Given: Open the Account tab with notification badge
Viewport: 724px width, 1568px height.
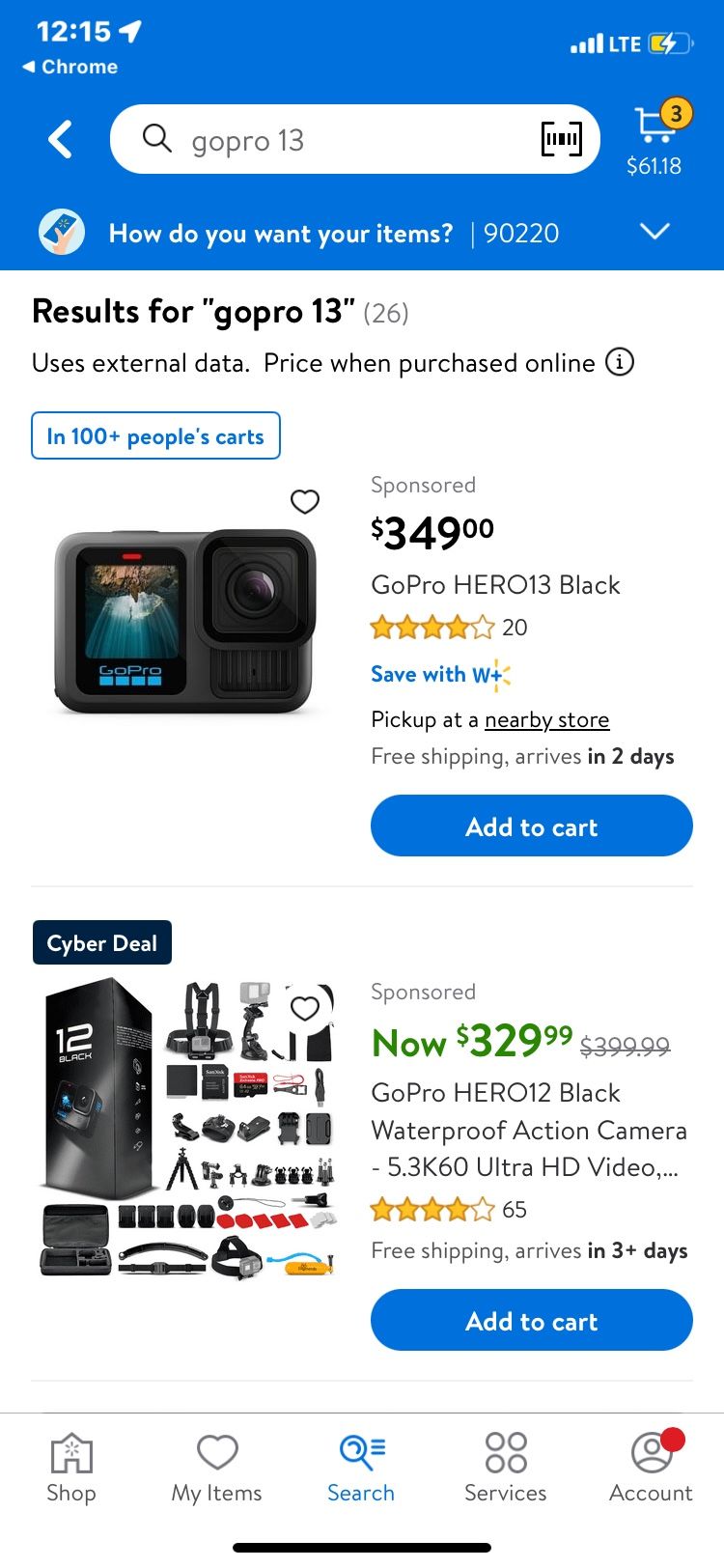Looking at the screenshot, I should (x=650, y=1466).
